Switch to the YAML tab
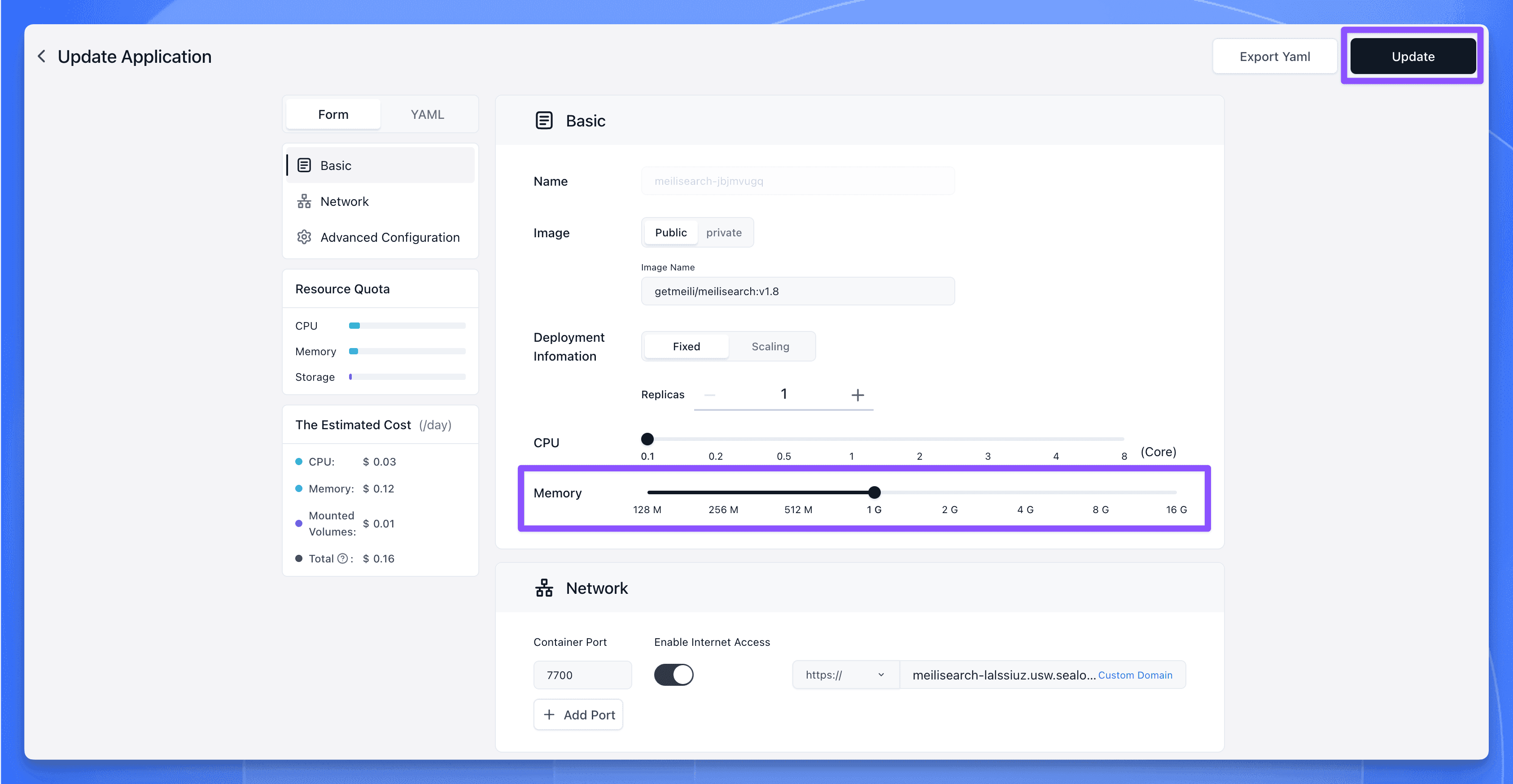This screenshot has width=1513, height=784. pyautogui.click(x=428, y=114)
